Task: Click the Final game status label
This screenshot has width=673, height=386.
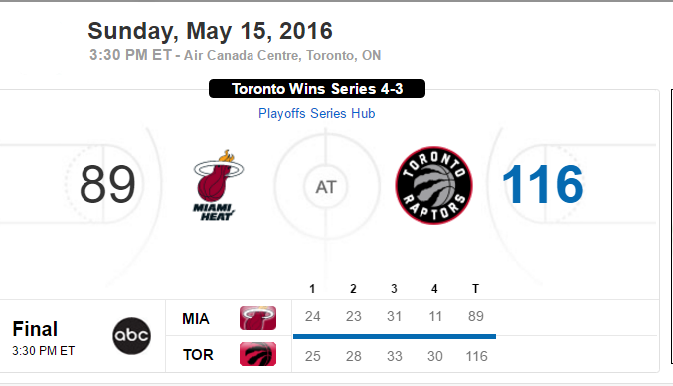Action: click(x=35, y=329)
